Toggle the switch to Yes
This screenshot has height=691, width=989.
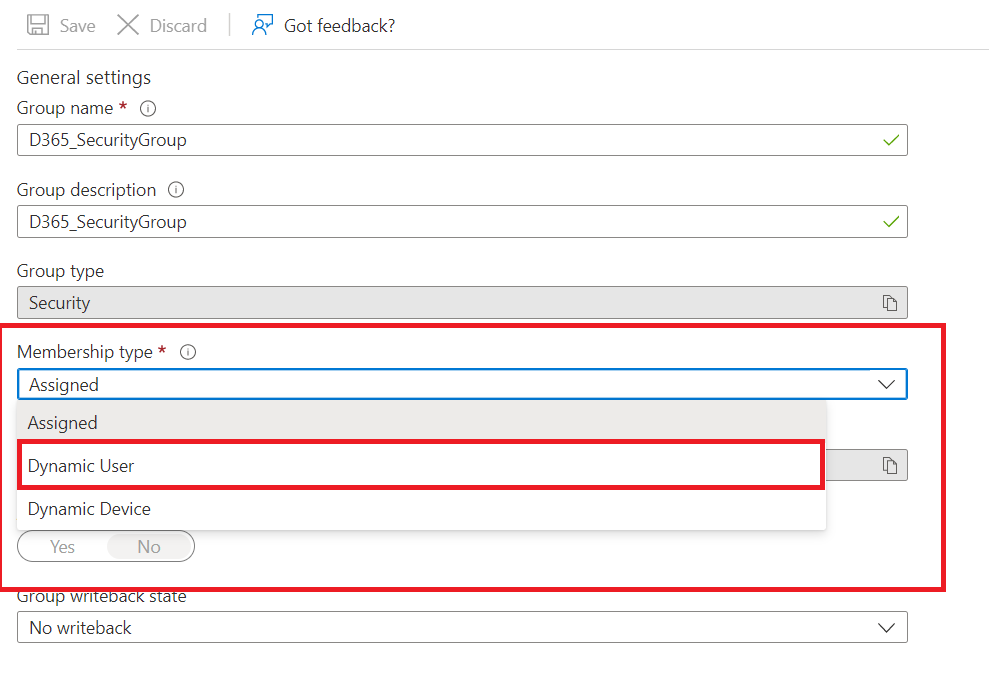(x=63, y=547)
